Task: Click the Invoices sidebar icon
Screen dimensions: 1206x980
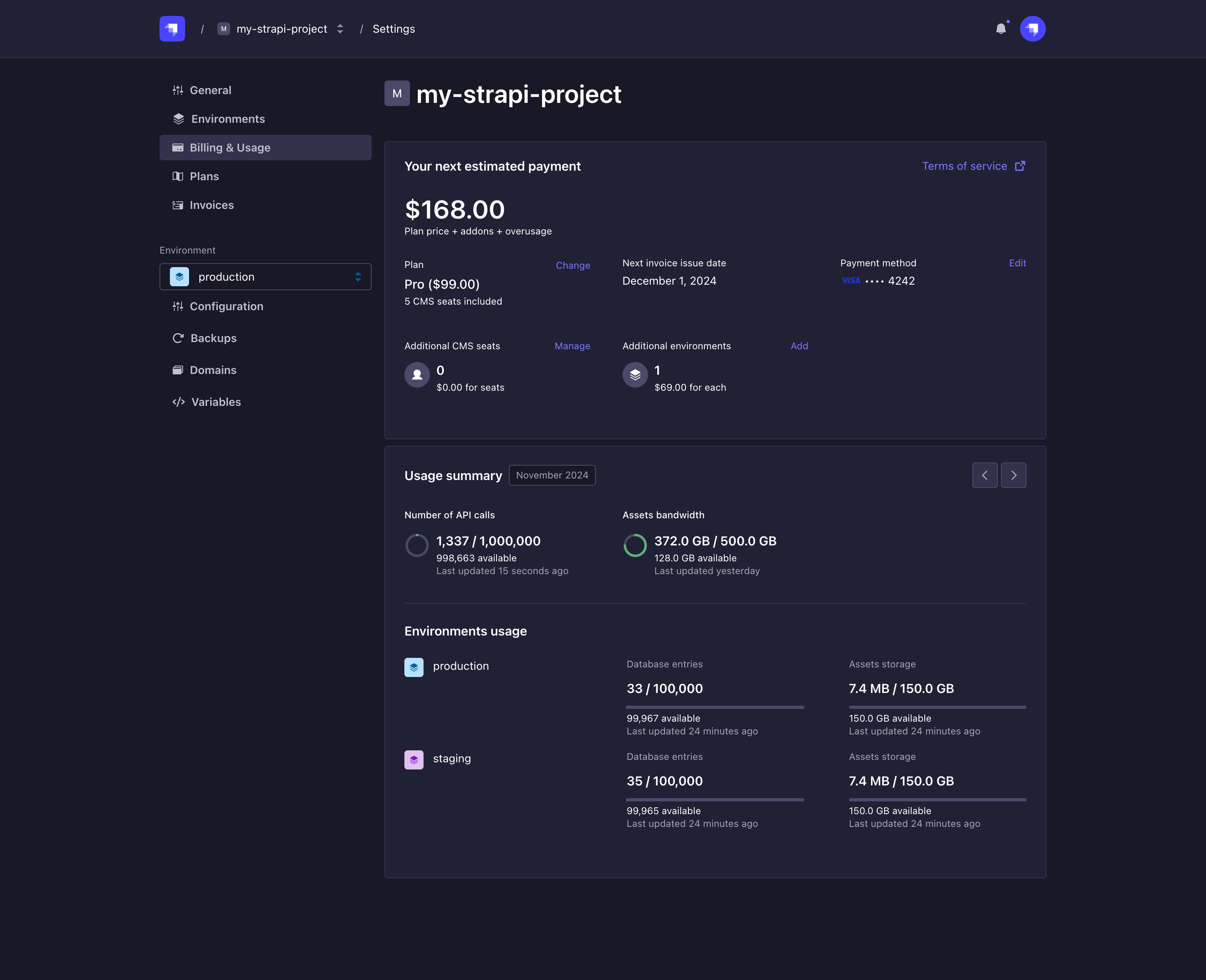Action: click(x=177, y=205)
